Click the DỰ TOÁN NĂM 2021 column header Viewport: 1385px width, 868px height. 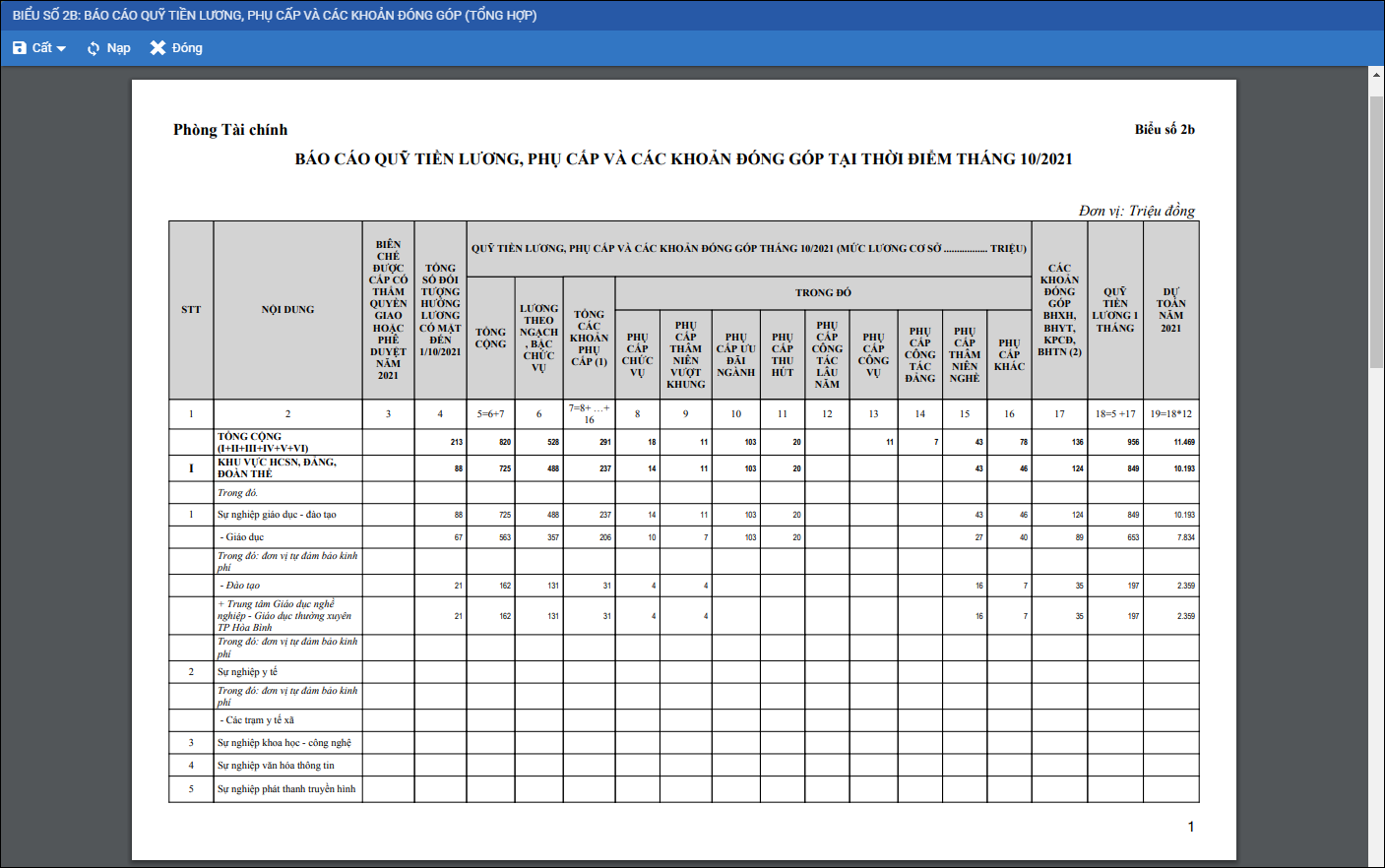[1170, 310]
